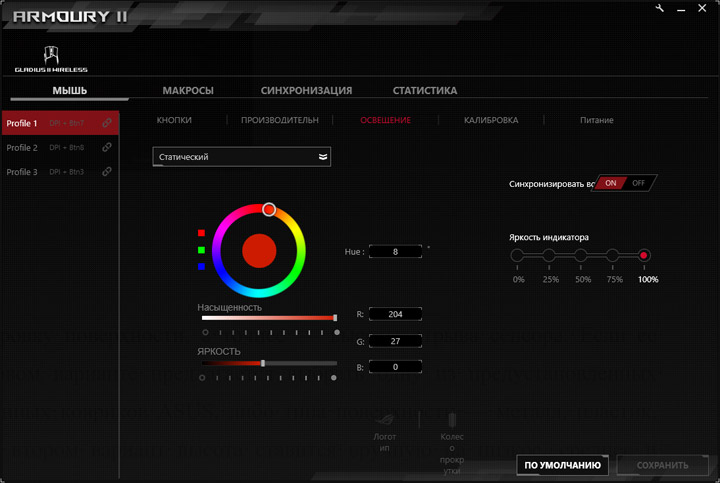
Task: Switch to the СИНХРОНИЗАЦИЯ main tab
Action: (x=306, y=90)
